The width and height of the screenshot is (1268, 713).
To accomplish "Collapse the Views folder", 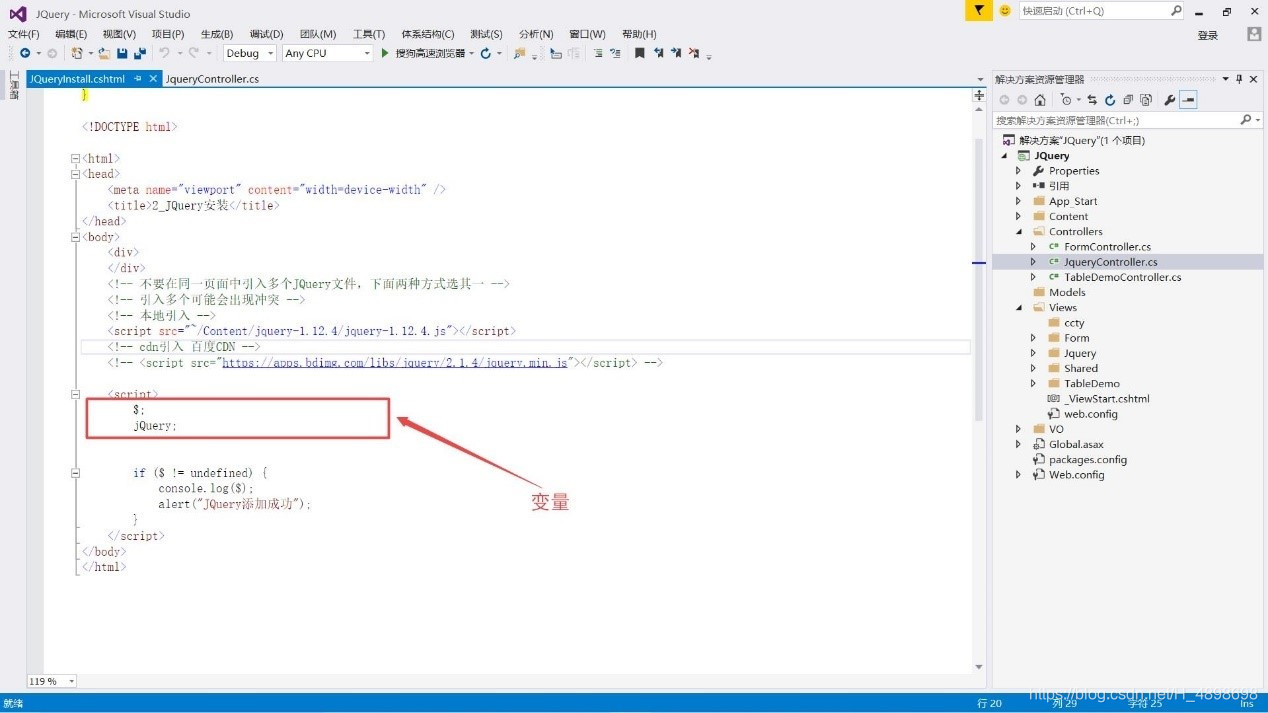I will click(x=1019, y=308).
